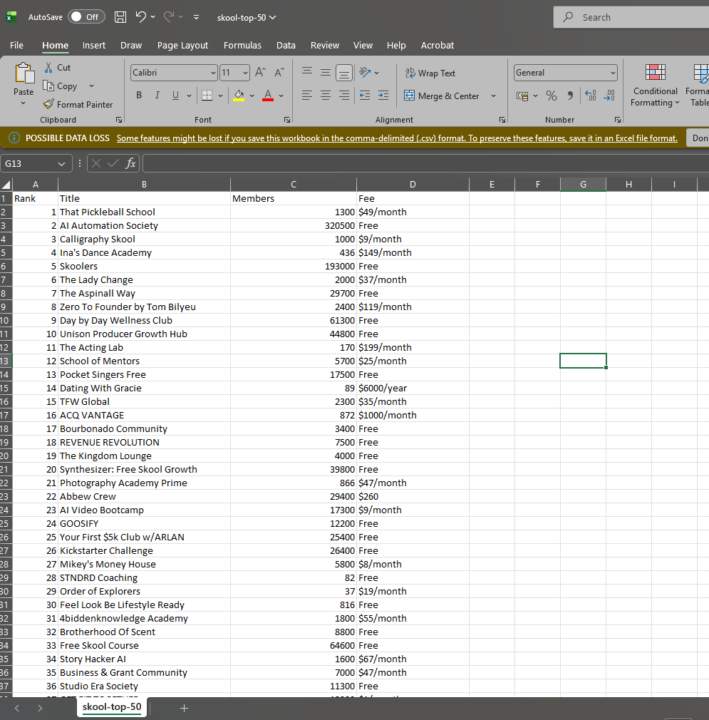
Task: Open the Font name dropdown
Action: click(x=213, y=73)
